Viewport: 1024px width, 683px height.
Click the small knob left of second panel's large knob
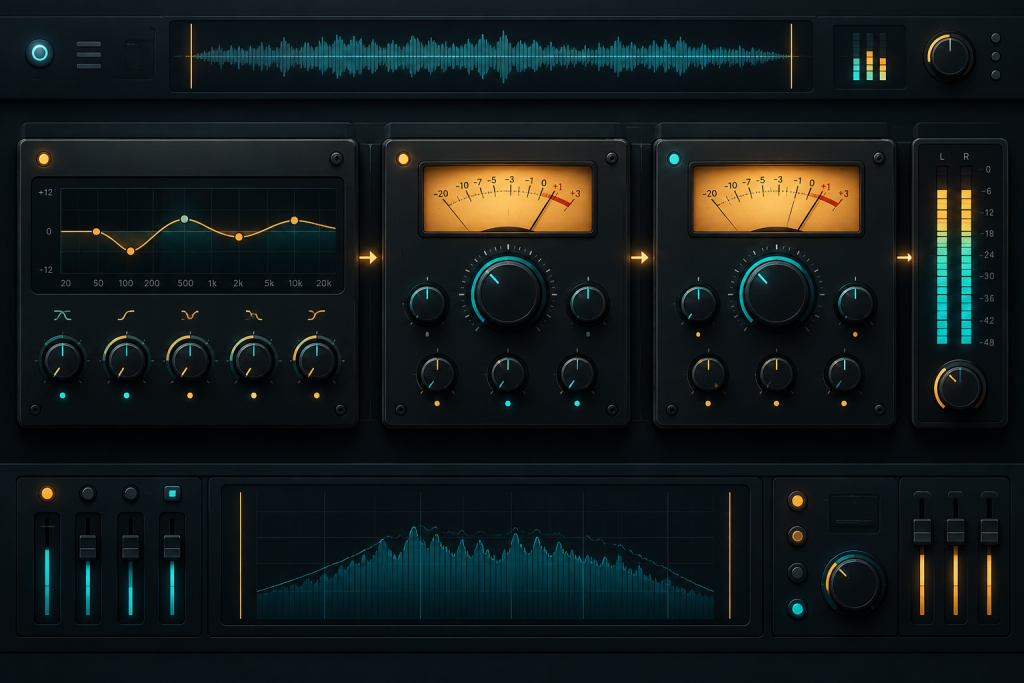(x=698, y=304)
